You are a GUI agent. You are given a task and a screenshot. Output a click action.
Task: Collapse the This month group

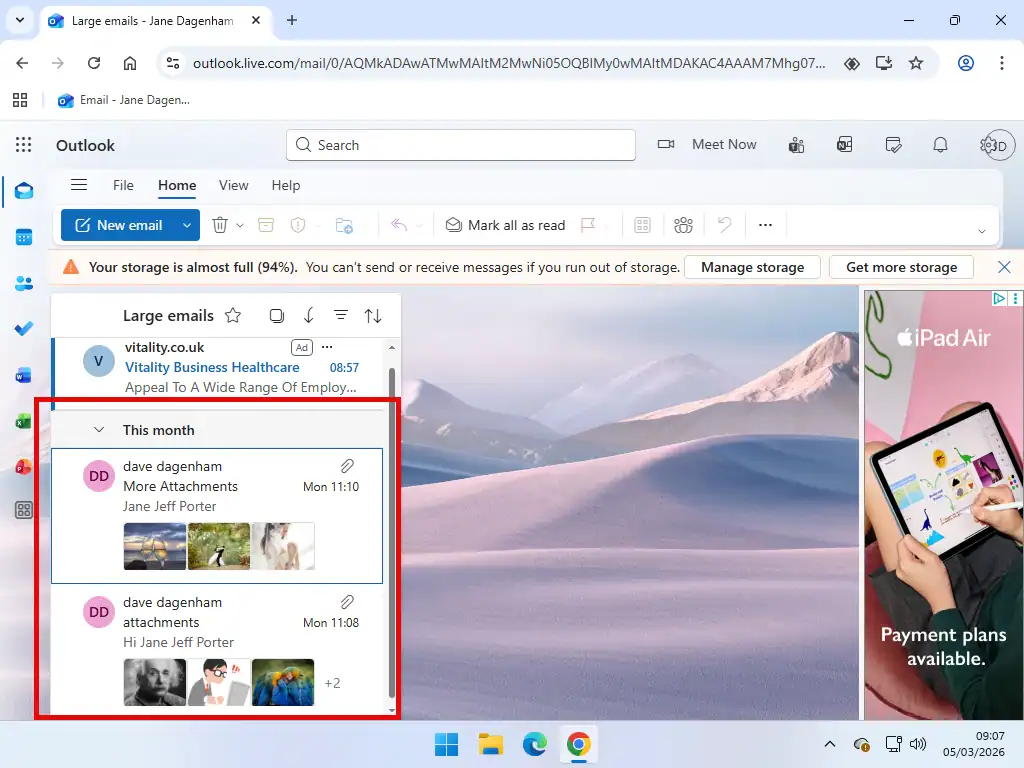tap(98, 429)
